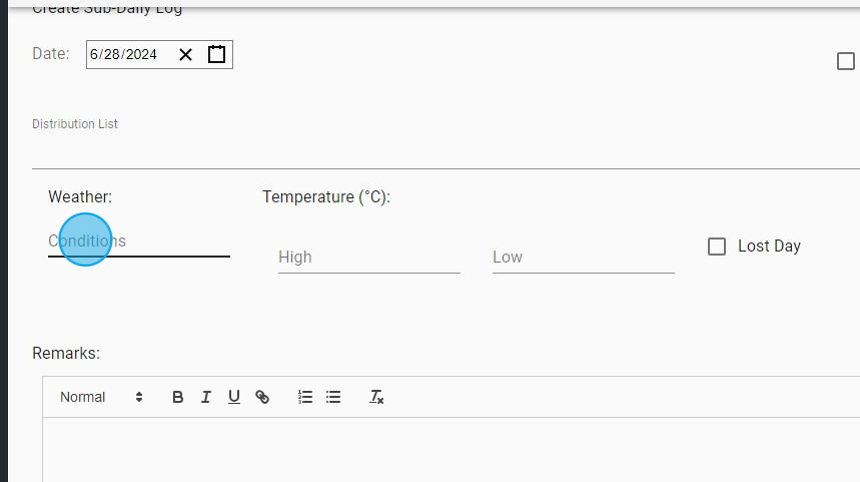Image resolution: width=860 pixels, height=482 pixels.
Task: Clear the date field with X icon
Action: click(x=186, y=54)
